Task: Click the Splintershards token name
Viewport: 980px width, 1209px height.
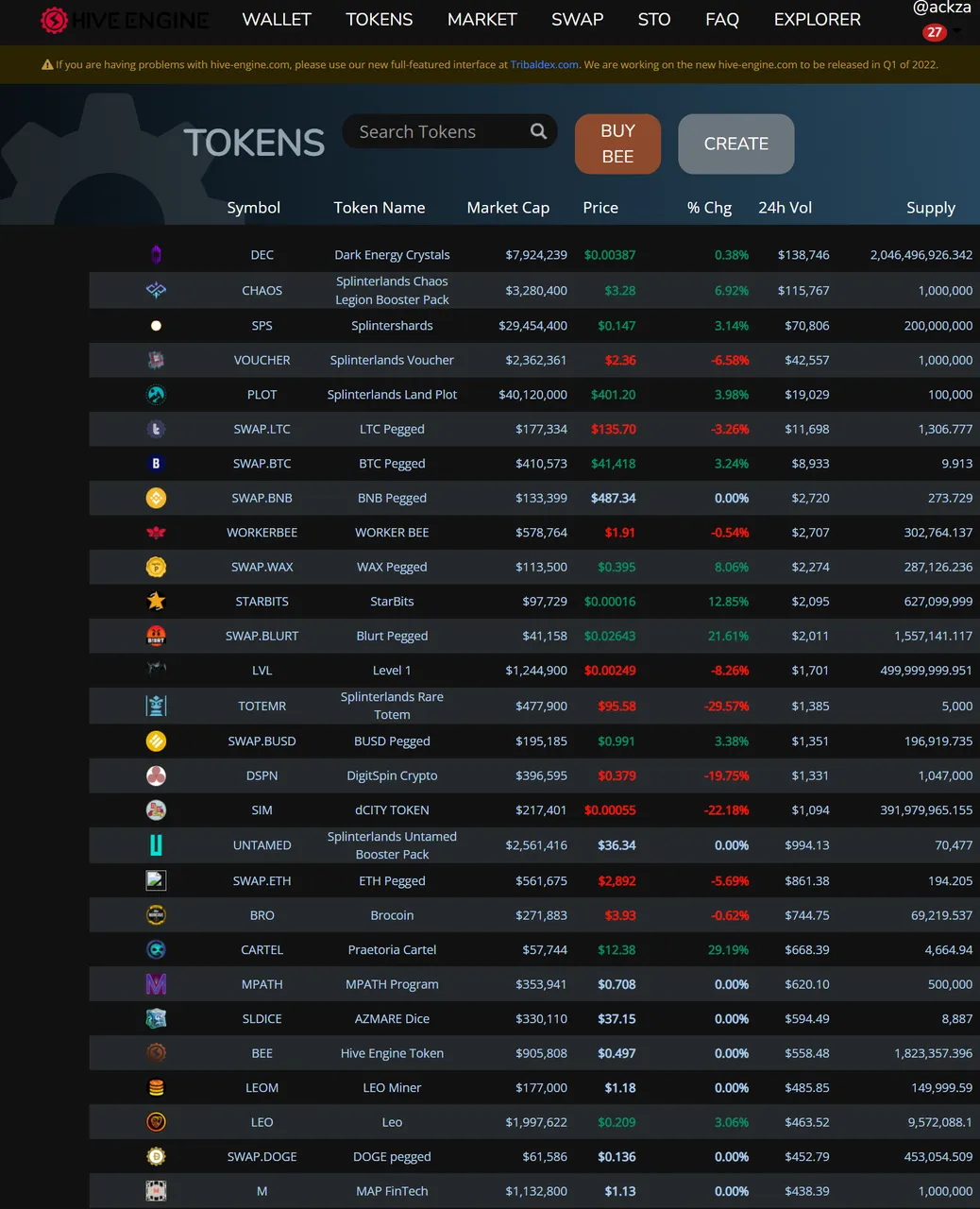Action: (392, 326)
